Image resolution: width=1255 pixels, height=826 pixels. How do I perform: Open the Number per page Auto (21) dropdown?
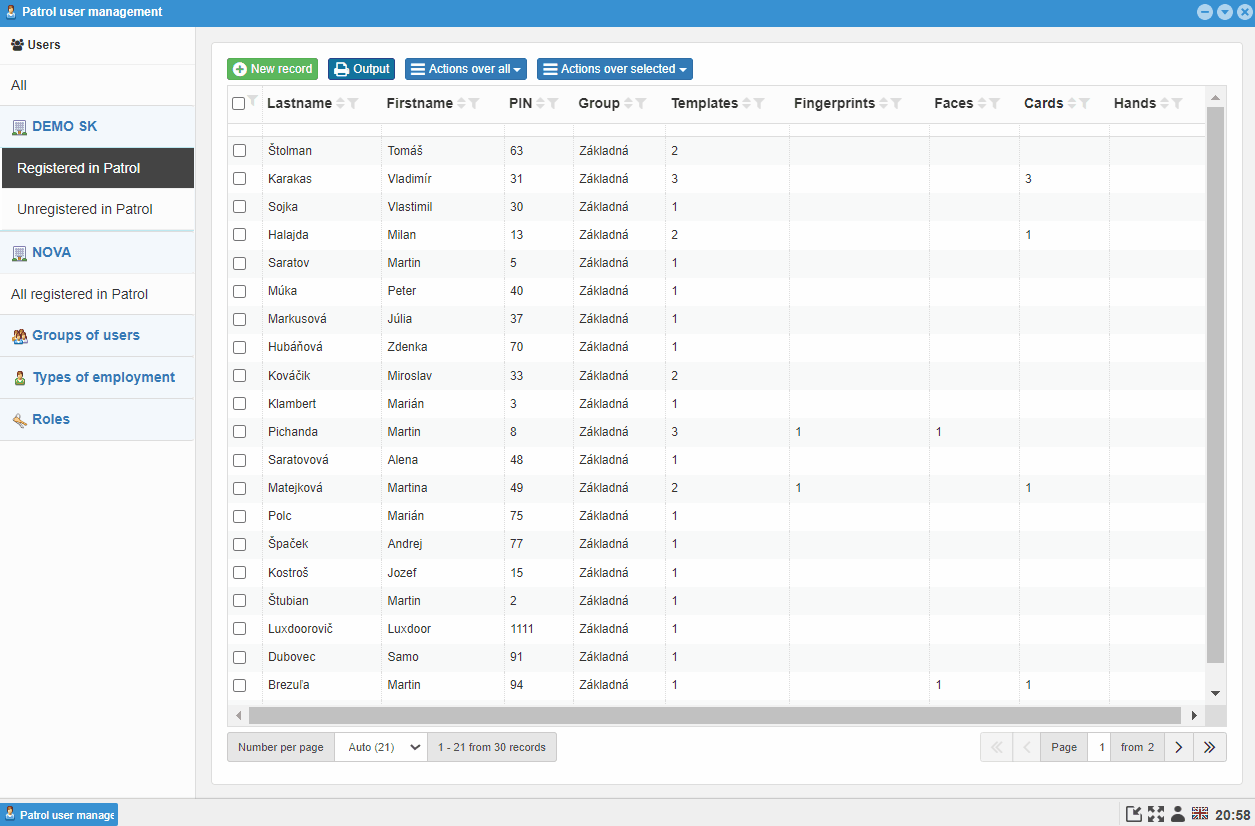[381, 747]
